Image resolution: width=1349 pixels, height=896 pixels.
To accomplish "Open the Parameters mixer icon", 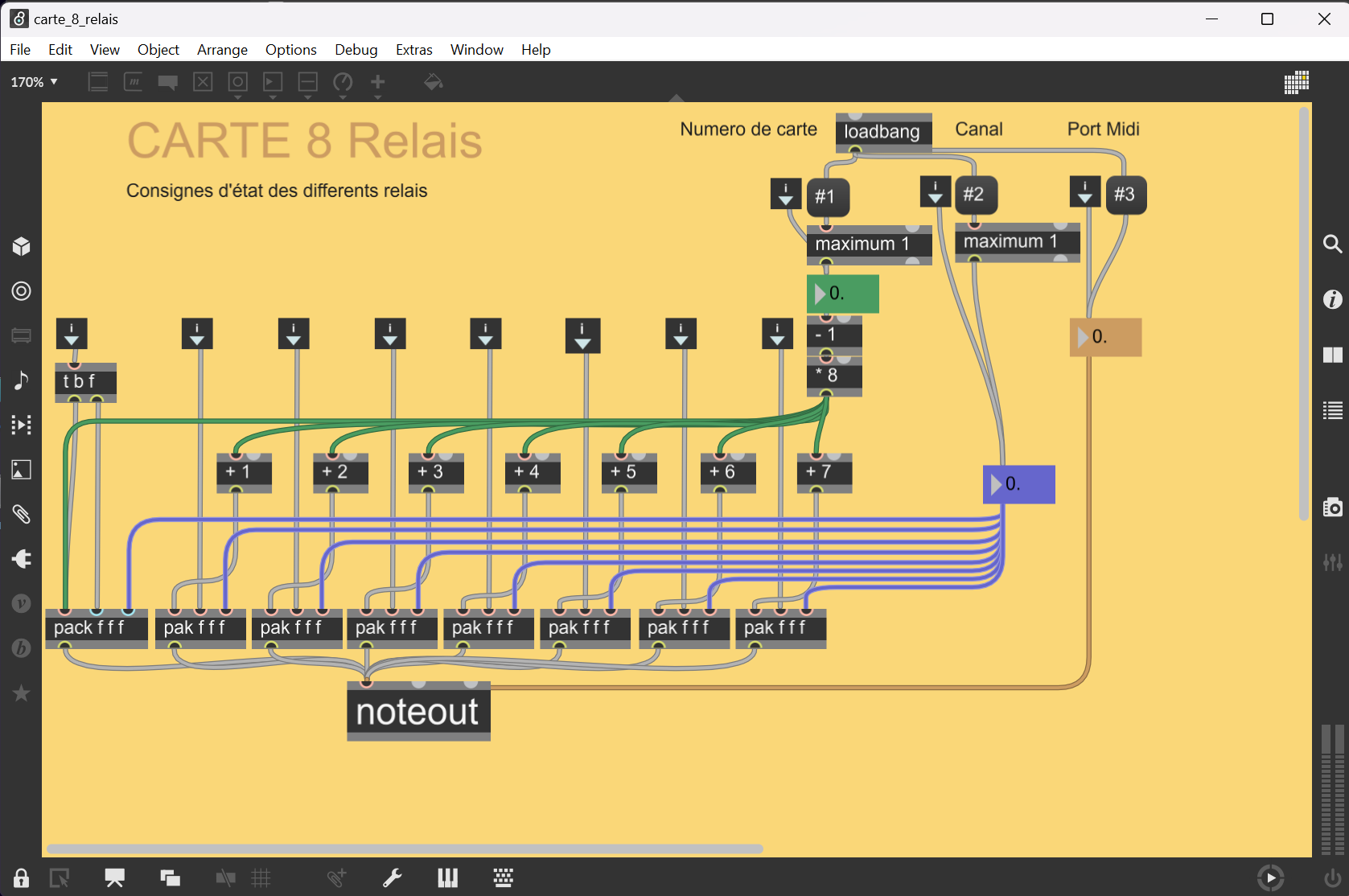I will (1333, 562).
